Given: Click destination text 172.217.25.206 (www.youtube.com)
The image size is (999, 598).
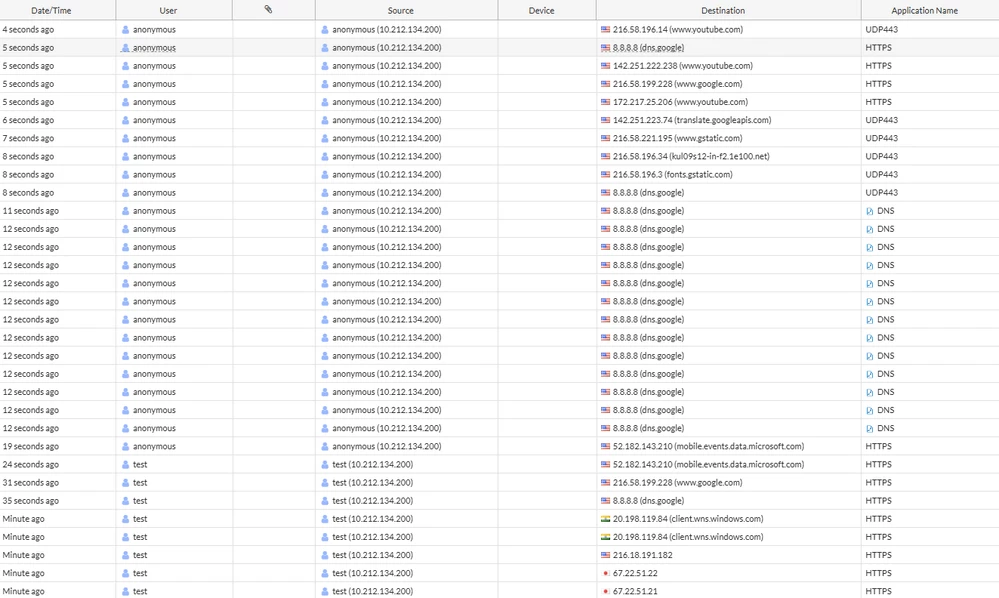Looking at the screenshot, I should click(x=680, y=102).
